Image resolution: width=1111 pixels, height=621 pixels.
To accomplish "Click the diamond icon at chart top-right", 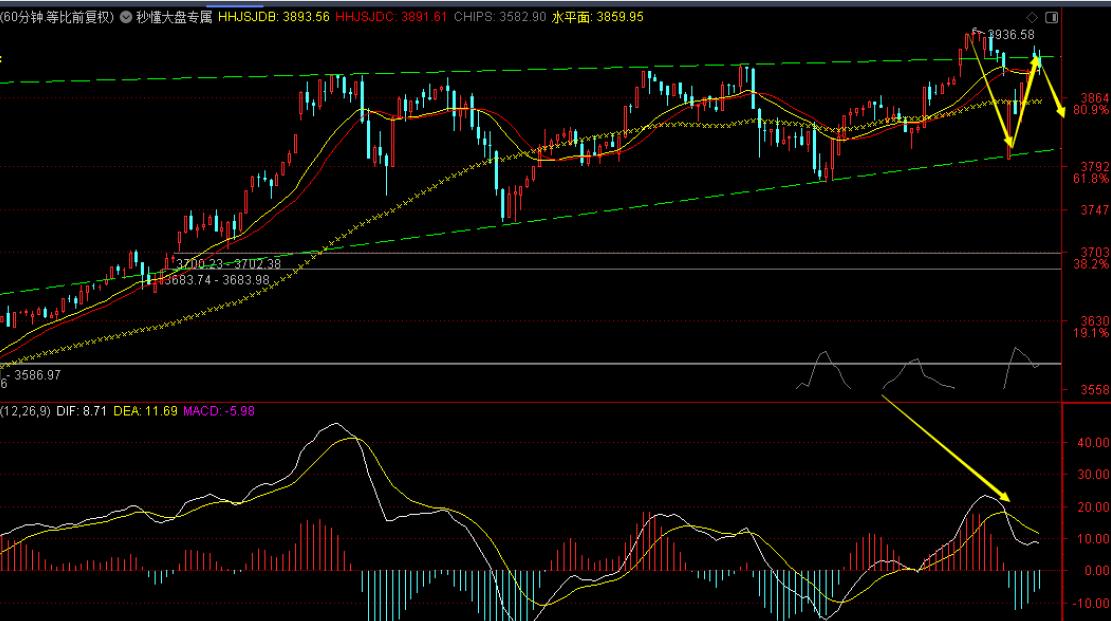I will coord(1032,17).
